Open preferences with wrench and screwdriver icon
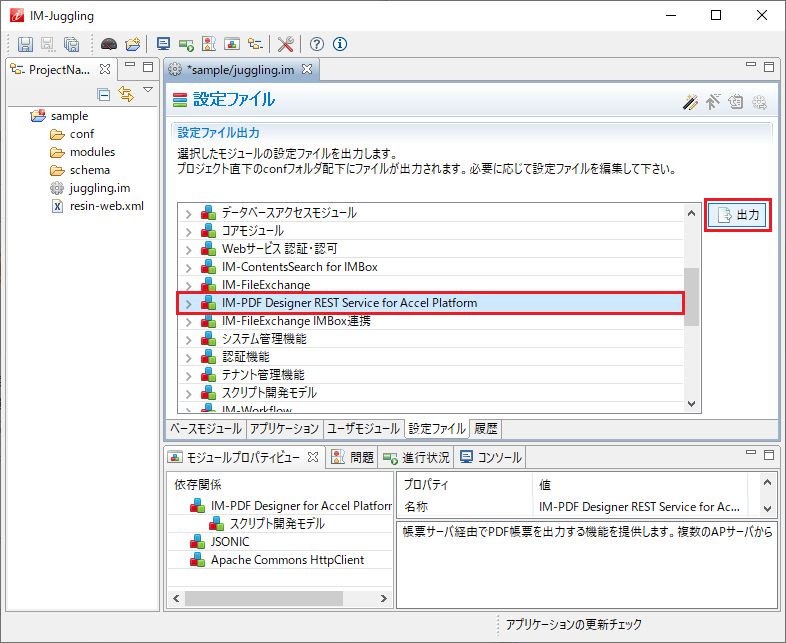The width and height of the screenshot is (786, 643). (x=285, y=44)
